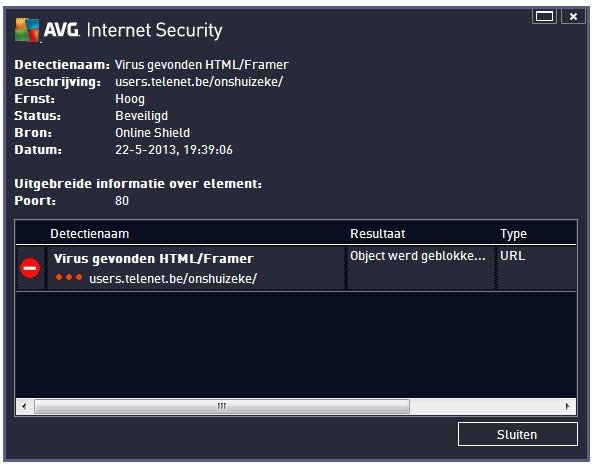Close the AVG dialog with the X icon
This screenshot has height=467, width=598.
tap(573, 16)
